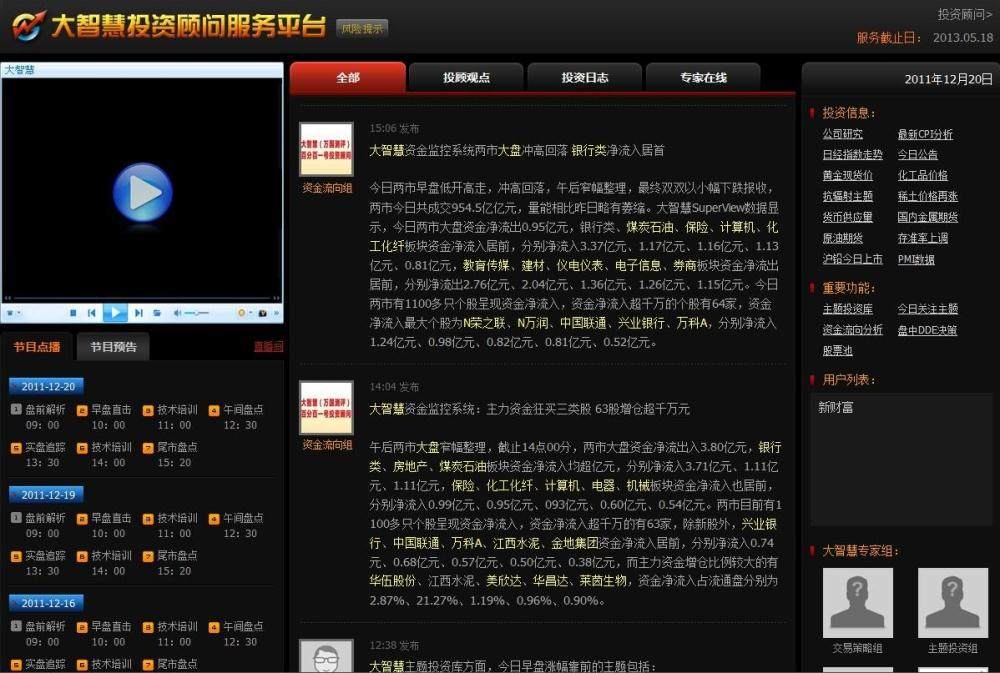Open the orange settings dropdown in the player bar
The image size is (1000, 673).
tap(245, 313)
